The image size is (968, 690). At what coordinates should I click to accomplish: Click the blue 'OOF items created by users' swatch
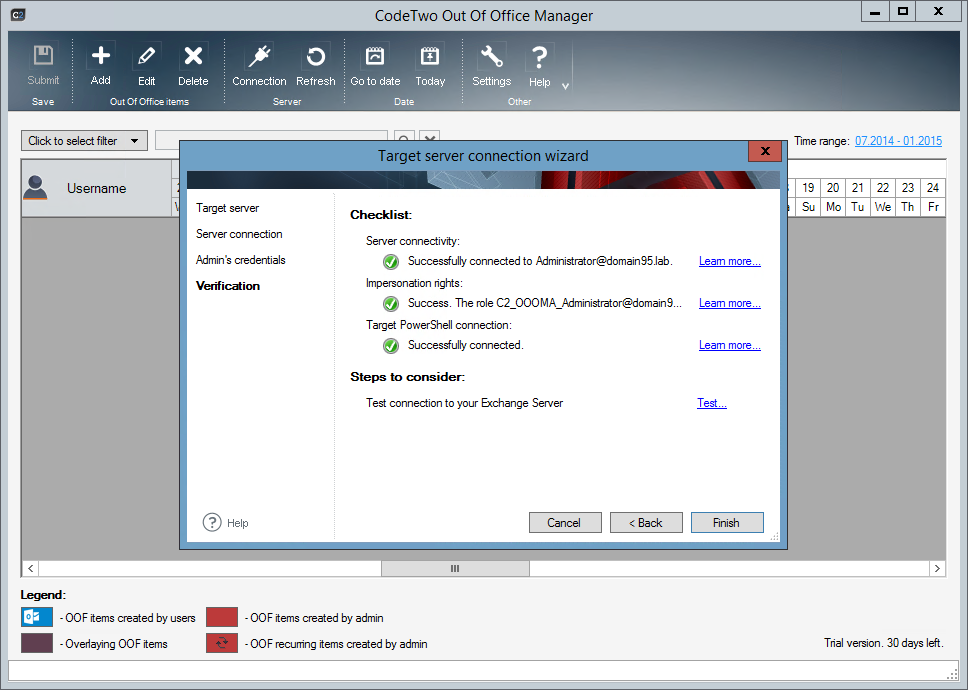click(x=37, y=617)
